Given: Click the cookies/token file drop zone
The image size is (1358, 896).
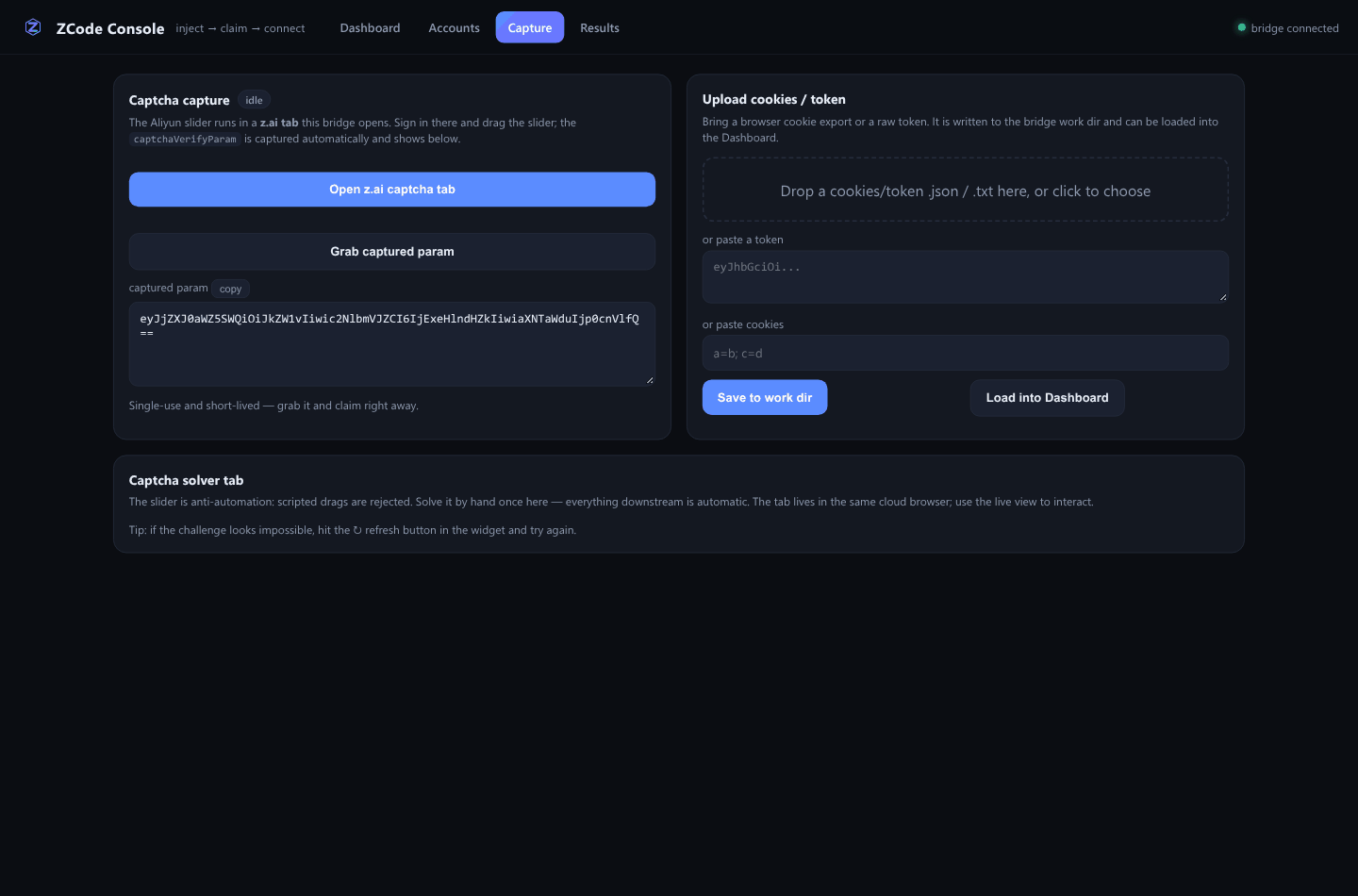Looking at the screenshot, I should (966, 191).
